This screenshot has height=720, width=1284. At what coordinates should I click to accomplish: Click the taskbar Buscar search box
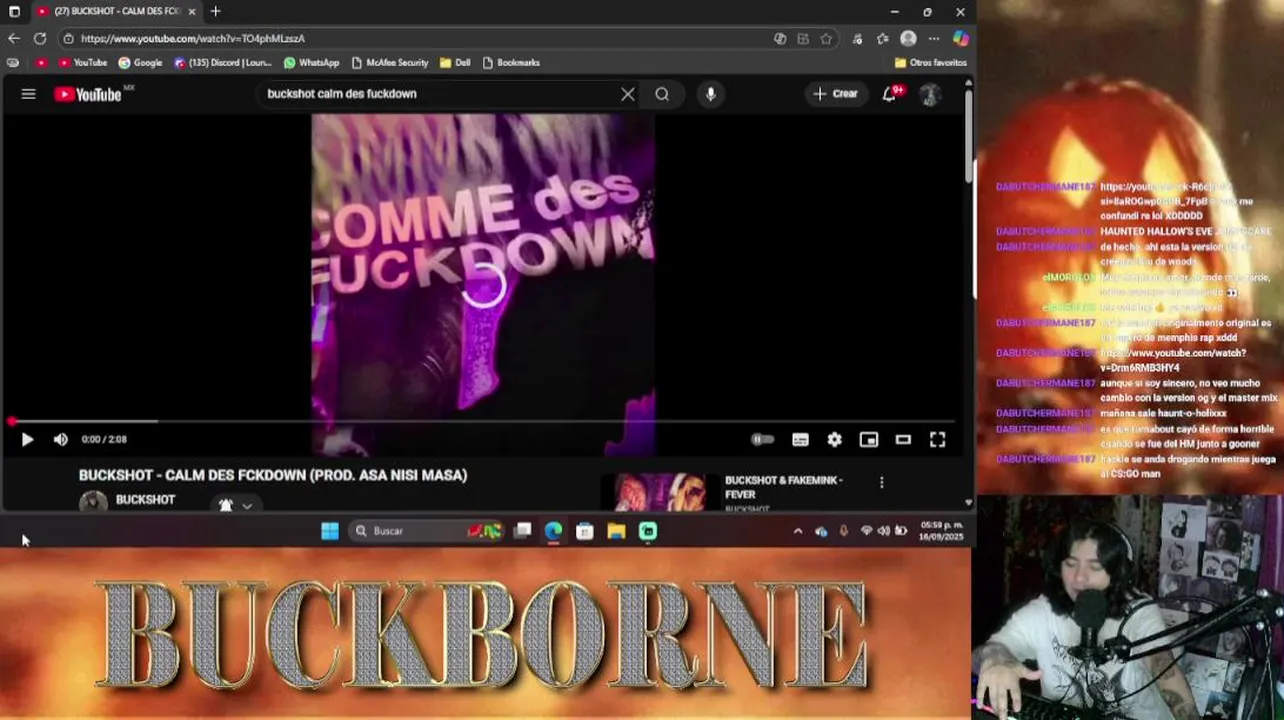coord(426,531)
